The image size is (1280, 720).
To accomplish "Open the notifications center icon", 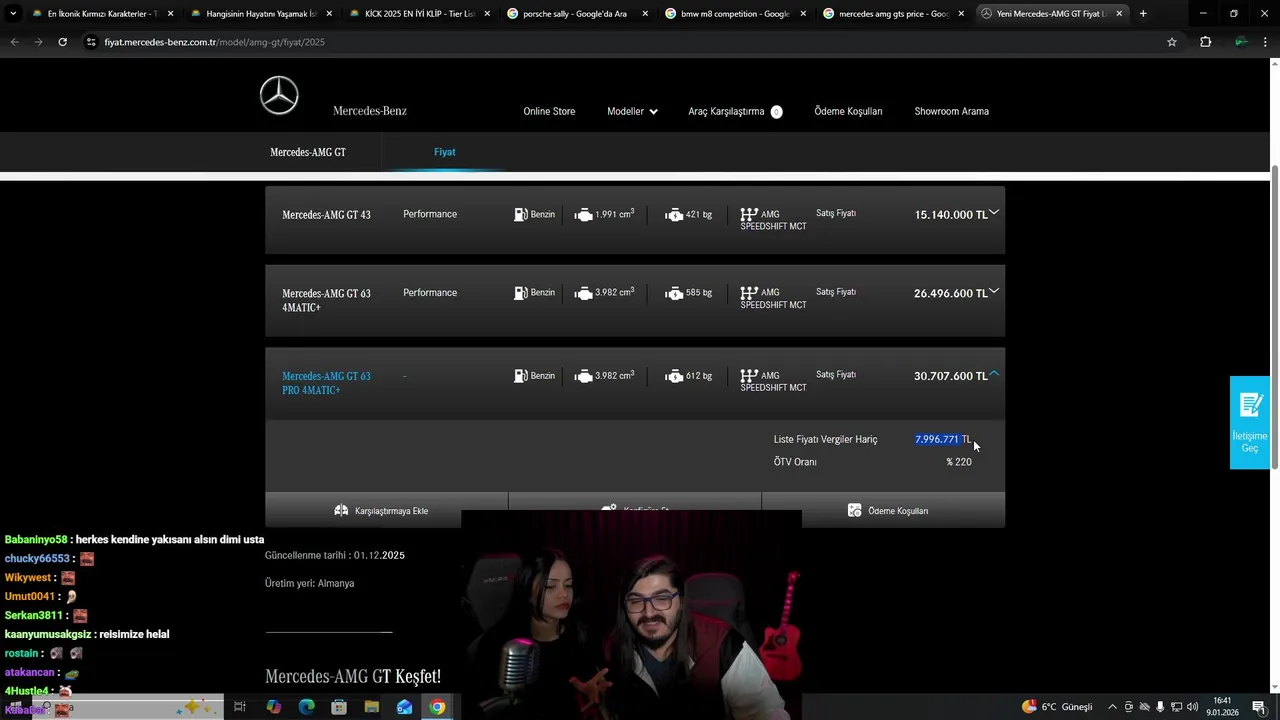I will (1258, 707).
